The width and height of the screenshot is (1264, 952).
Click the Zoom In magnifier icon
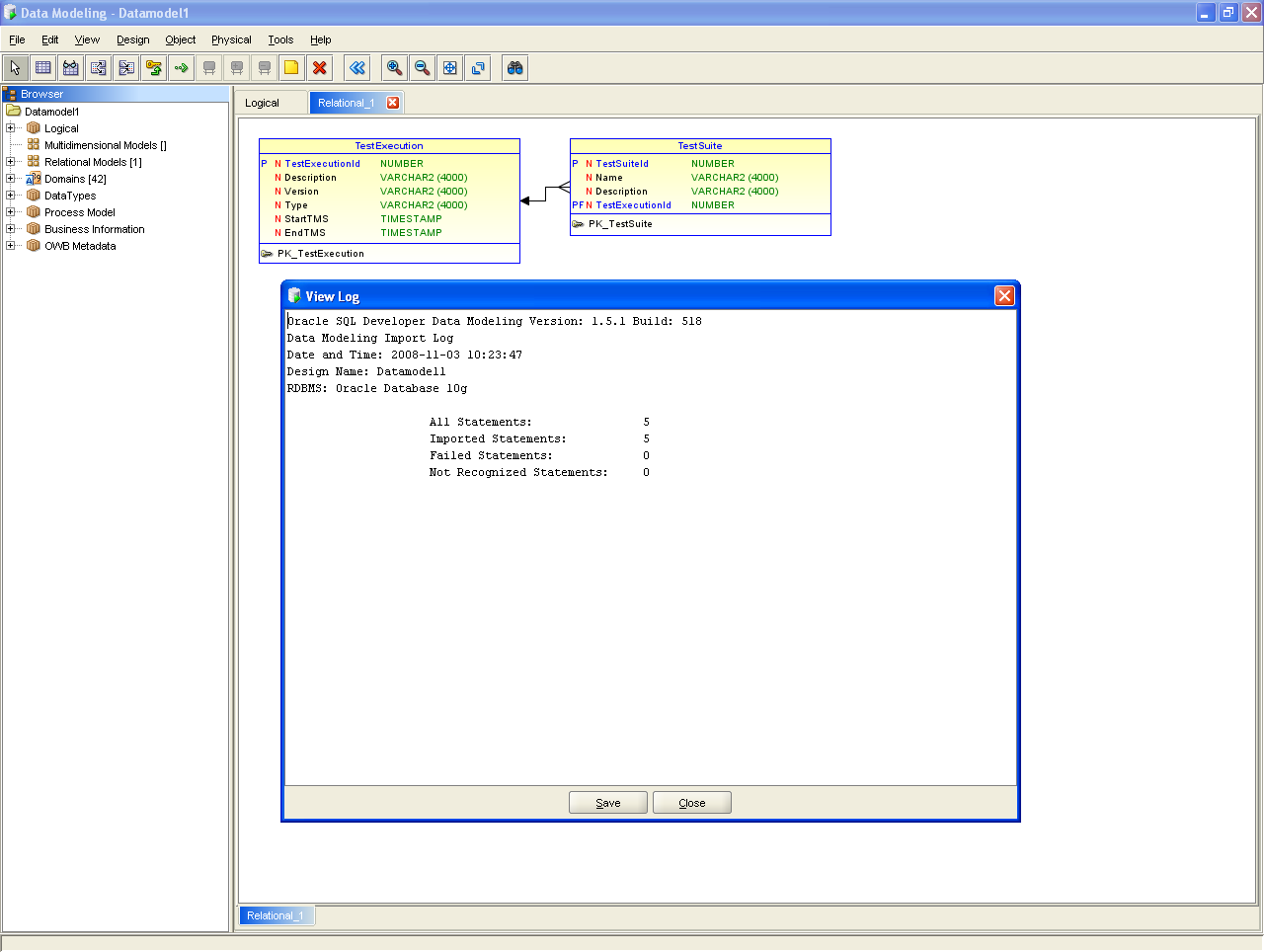394,67
